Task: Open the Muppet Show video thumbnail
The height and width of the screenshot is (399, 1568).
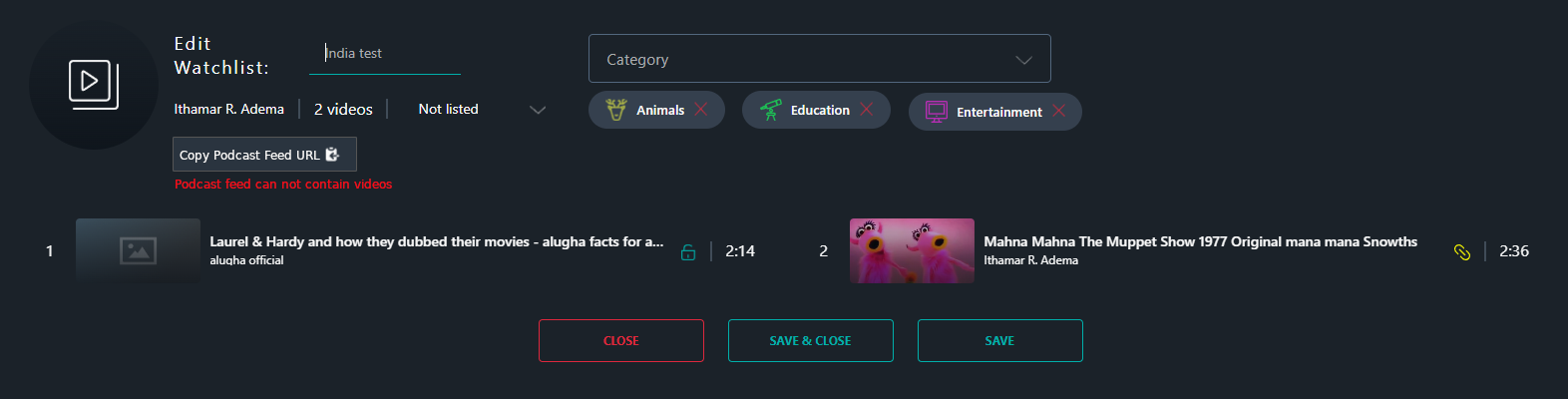Action: coord(912,250)
